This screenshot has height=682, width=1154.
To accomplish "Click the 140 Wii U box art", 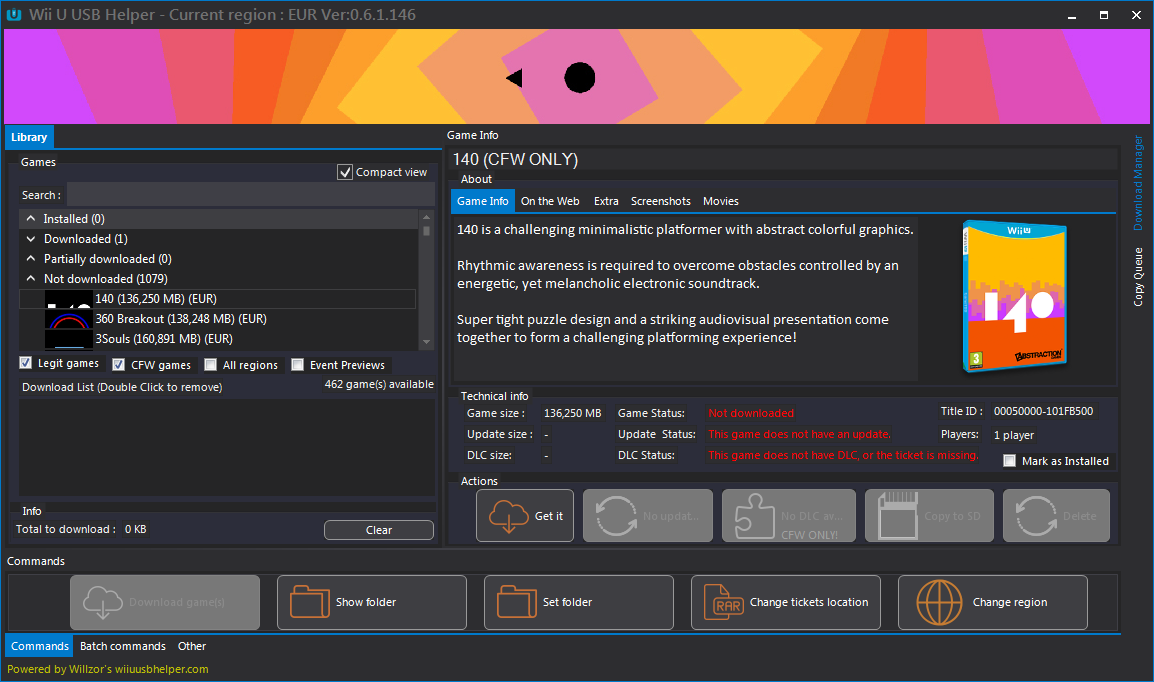I will pos(1014,296).
